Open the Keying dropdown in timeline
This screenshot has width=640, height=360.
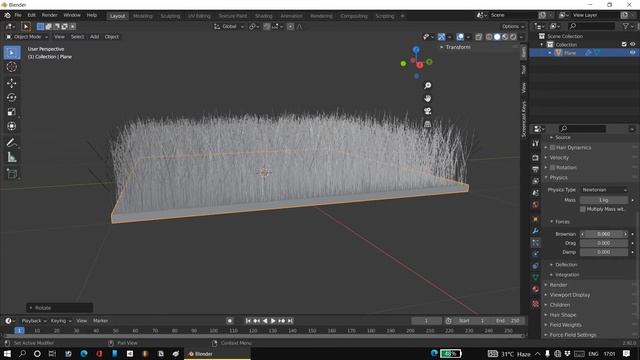[60, 321]
